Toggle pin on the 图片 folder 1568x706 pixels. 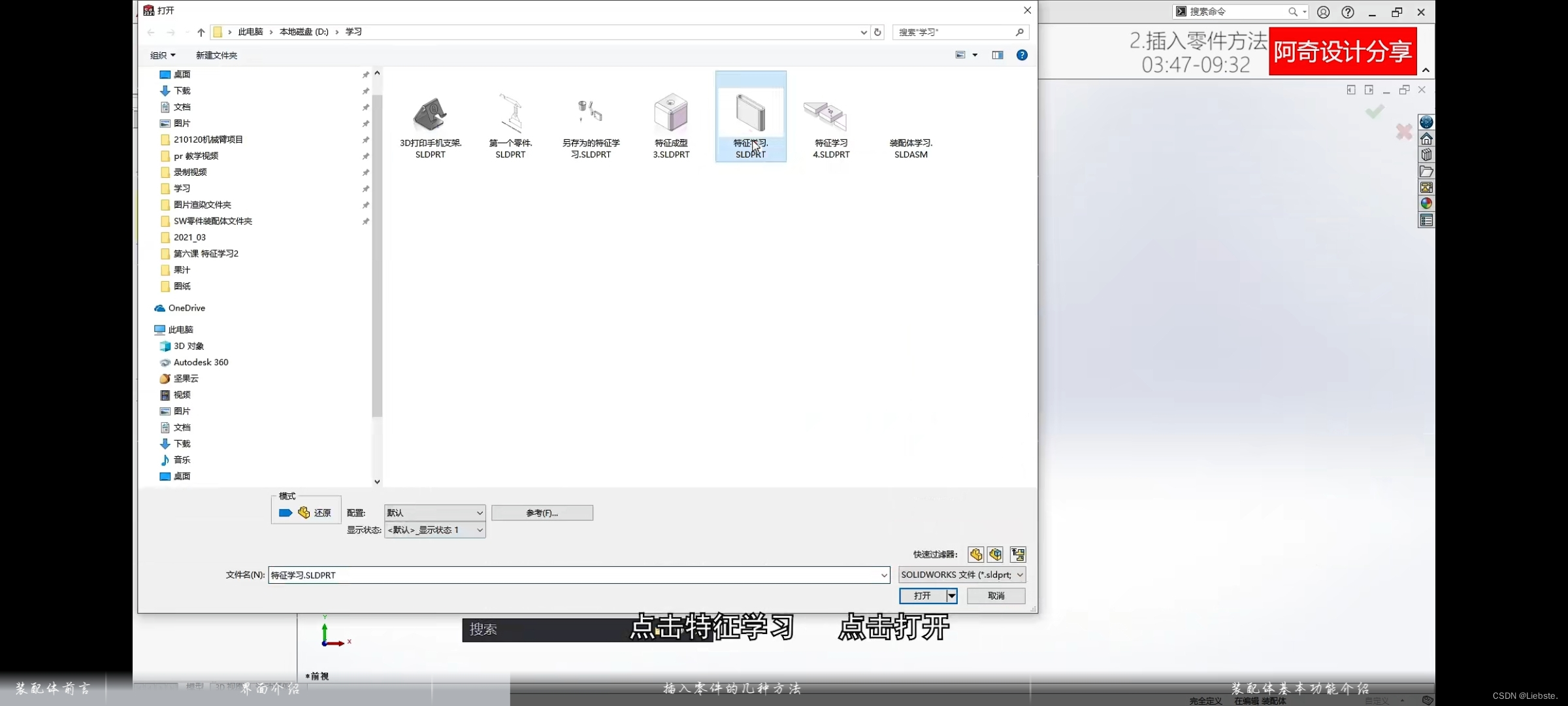[x=365, y=123]
